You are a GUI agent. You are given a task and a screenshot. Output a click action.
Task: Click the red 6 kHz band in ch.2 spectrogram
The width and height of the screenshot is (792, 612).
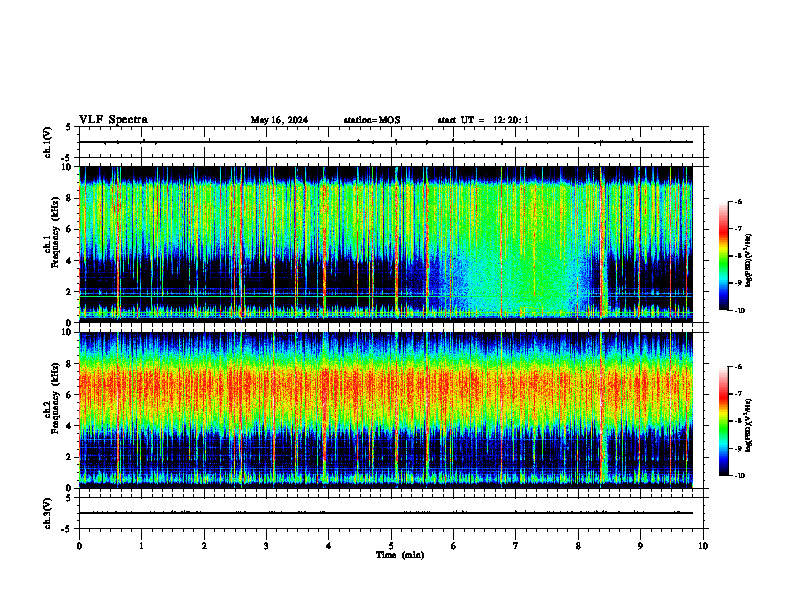[386, 386]
